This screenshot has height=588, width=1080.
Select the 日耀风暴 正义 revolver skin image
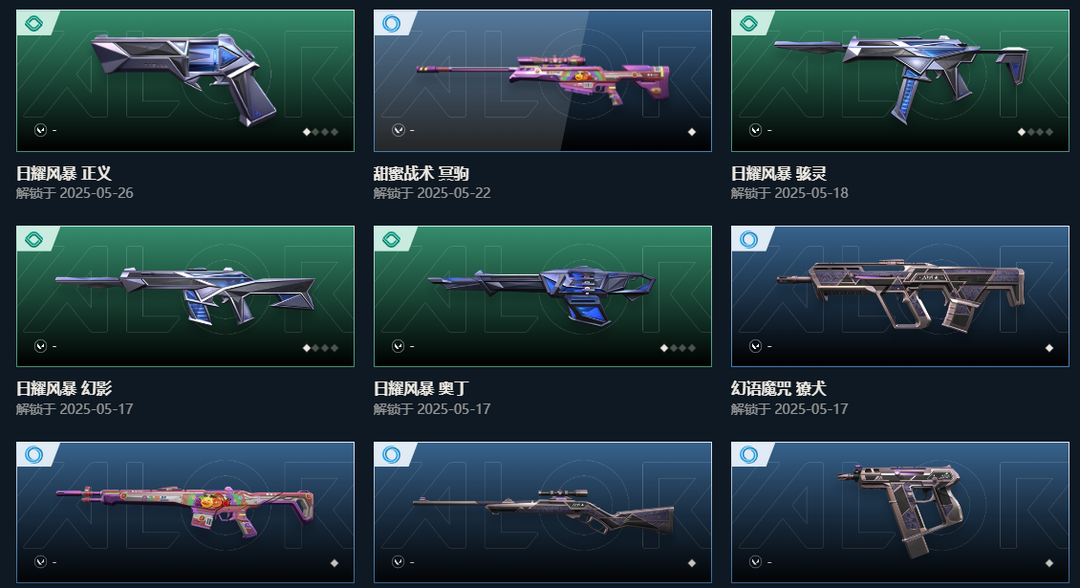click(185, 81)
